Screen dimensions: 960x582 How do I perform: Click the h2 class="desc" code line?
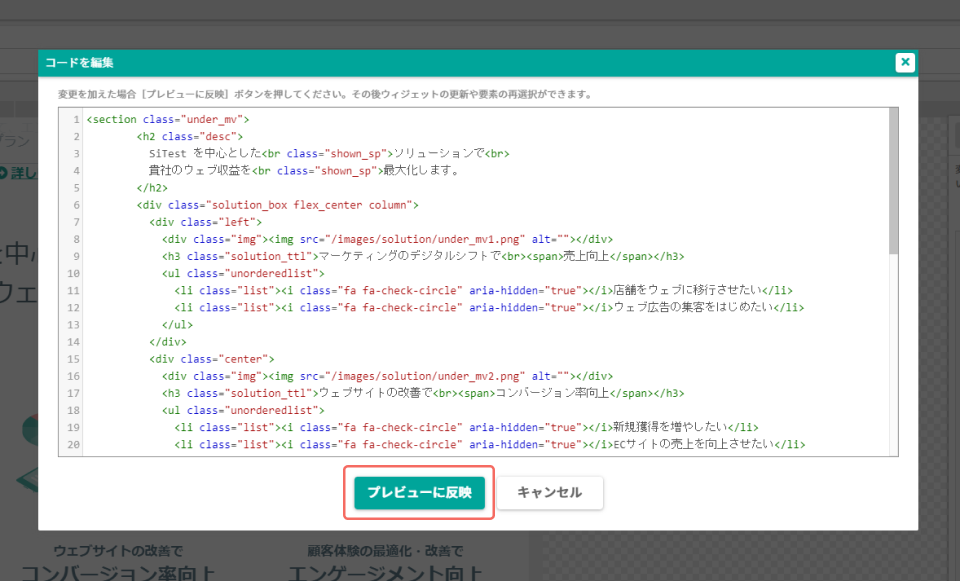click(190, 136)
